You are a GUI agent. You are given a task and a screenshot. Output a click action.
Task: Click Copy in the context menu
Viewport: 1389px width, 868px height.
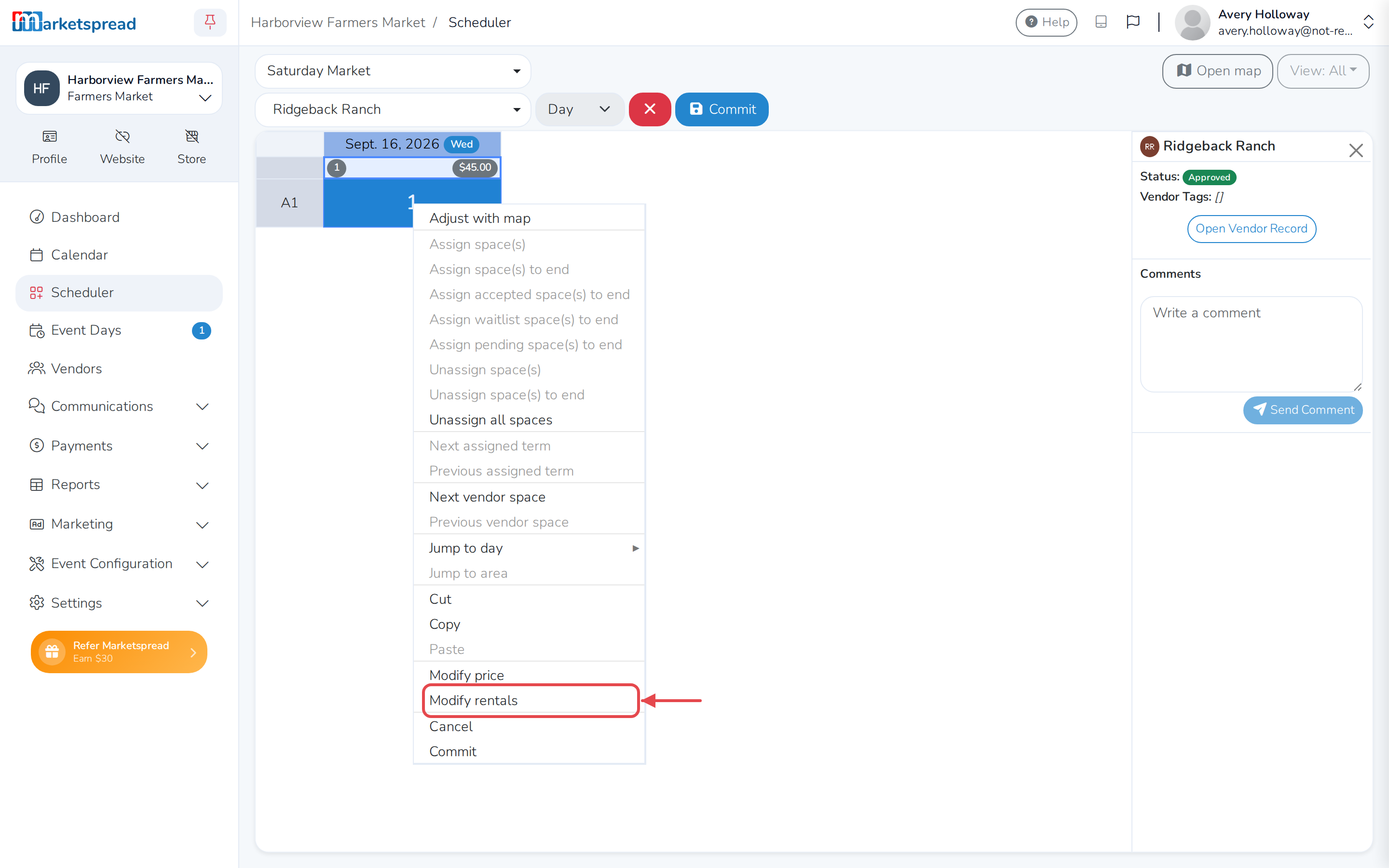[x=529, y=624]
